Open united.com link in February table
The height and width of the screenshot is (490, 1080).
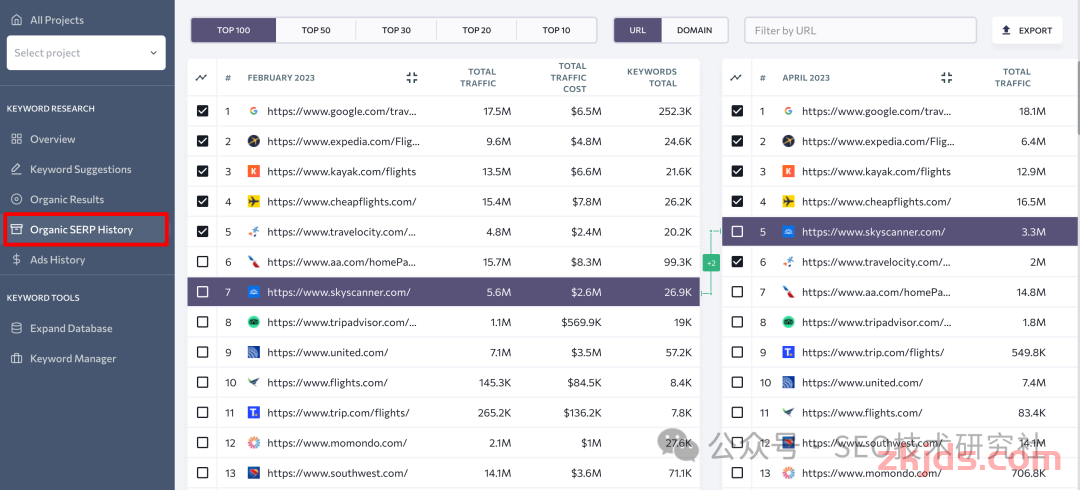tap(328, 352)
